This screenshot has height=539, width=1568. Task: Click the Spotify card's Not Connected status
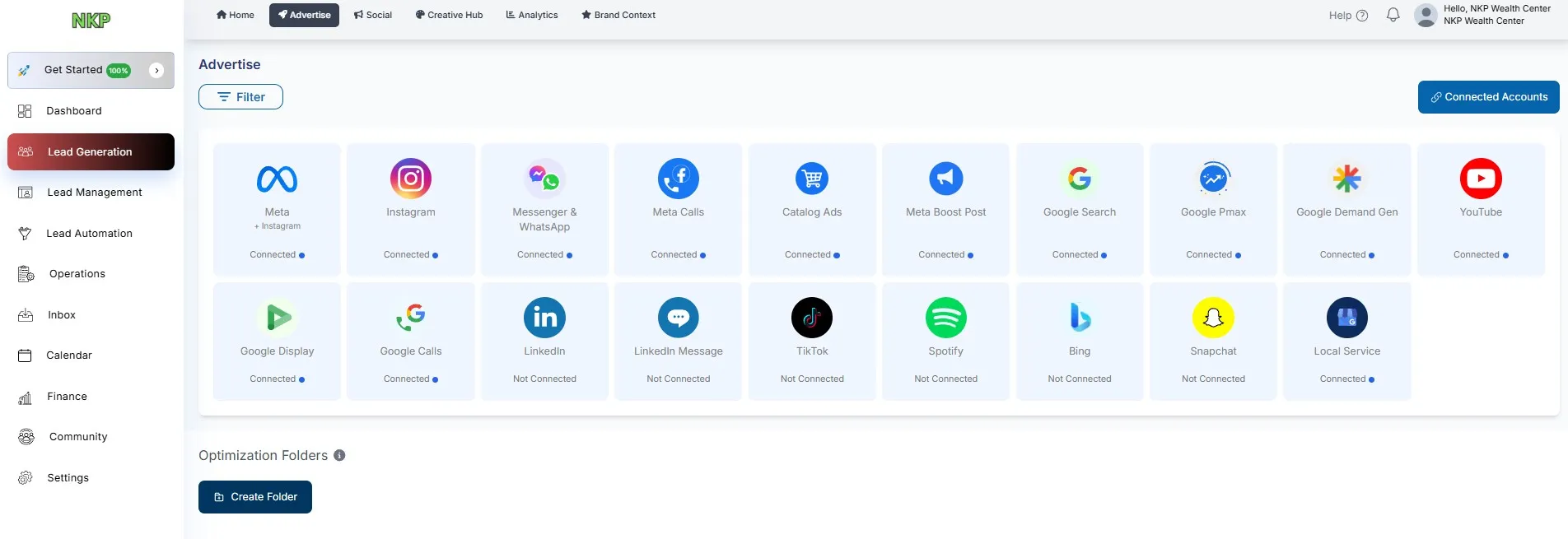pyautogui.click(x=946, y=379)
